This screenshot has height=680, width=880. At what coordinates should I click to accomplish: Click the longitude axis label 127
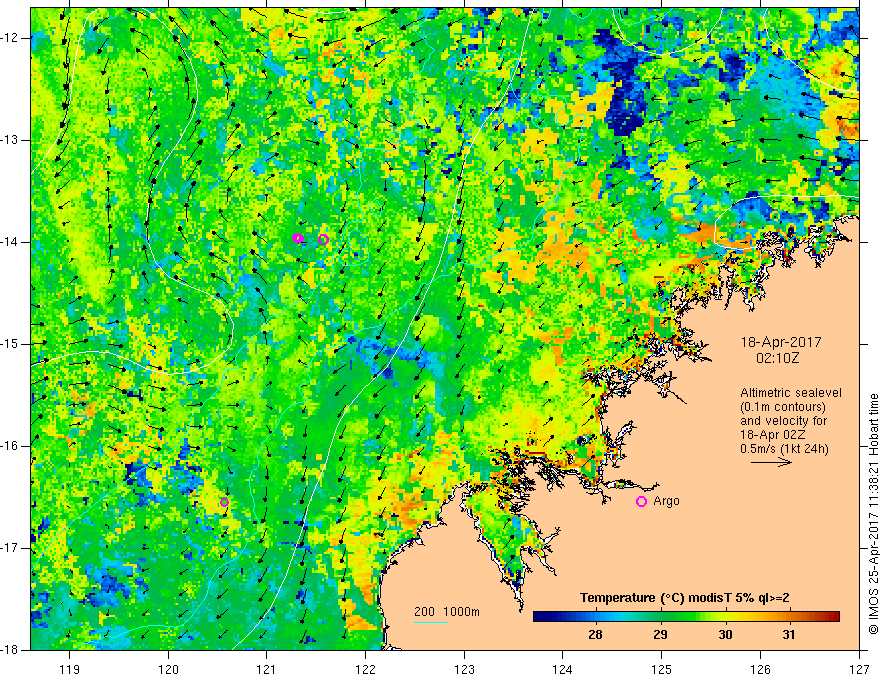coord(859,669)
